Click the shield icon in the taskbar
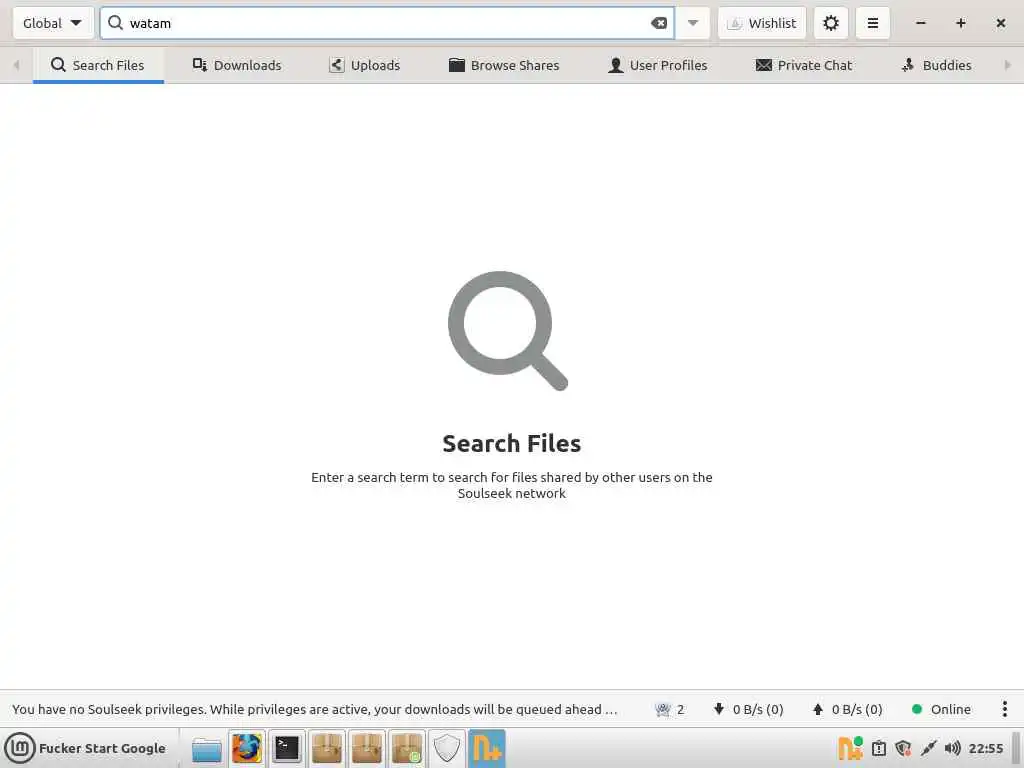The width and height of the screenshot is (1024, 768). pos(447,748)
